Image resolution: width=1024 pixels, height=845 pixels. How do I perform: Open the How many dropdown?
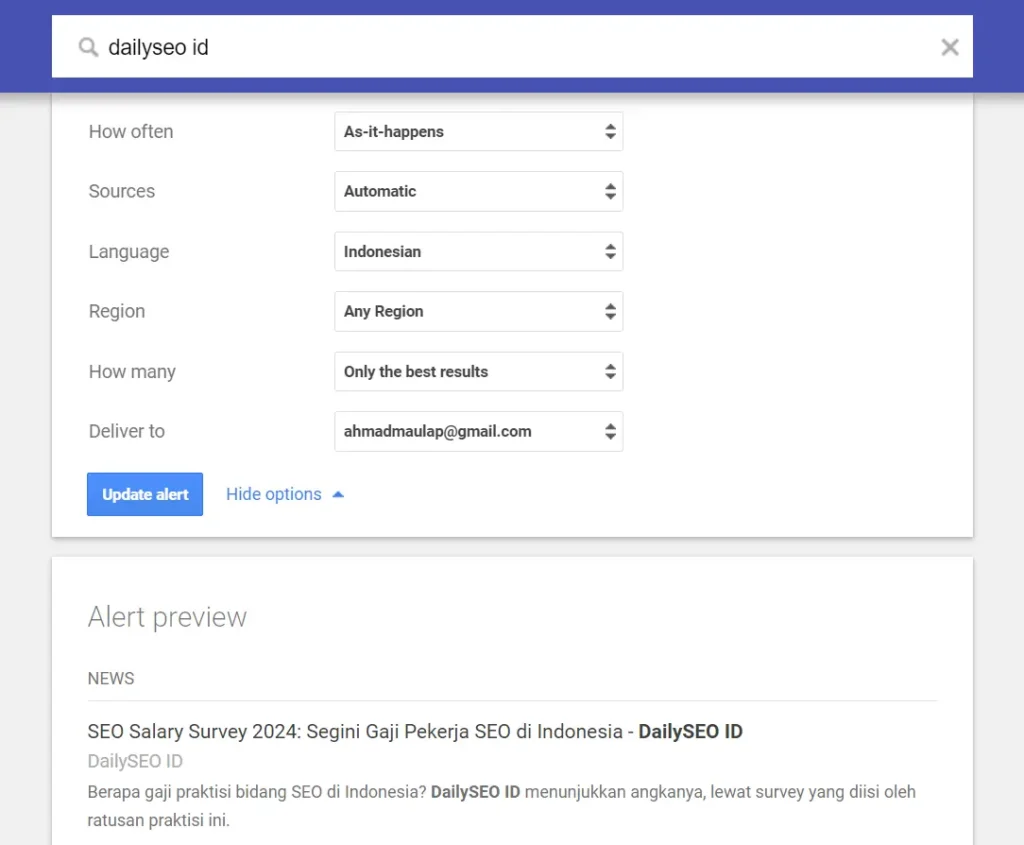point(479,372)
